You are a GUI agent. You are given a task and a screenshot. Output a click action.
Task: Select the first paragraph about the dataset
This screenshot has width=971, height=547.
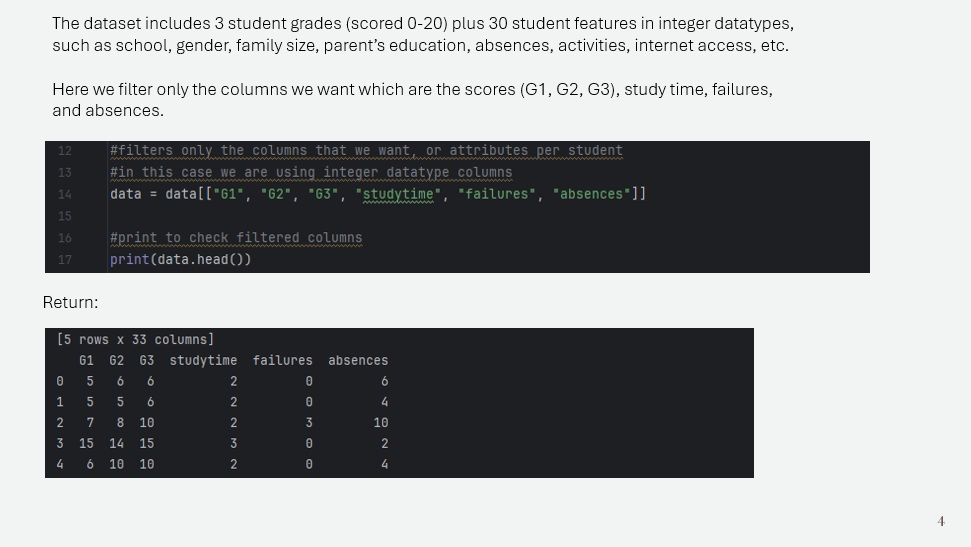(x=423, y=35)
